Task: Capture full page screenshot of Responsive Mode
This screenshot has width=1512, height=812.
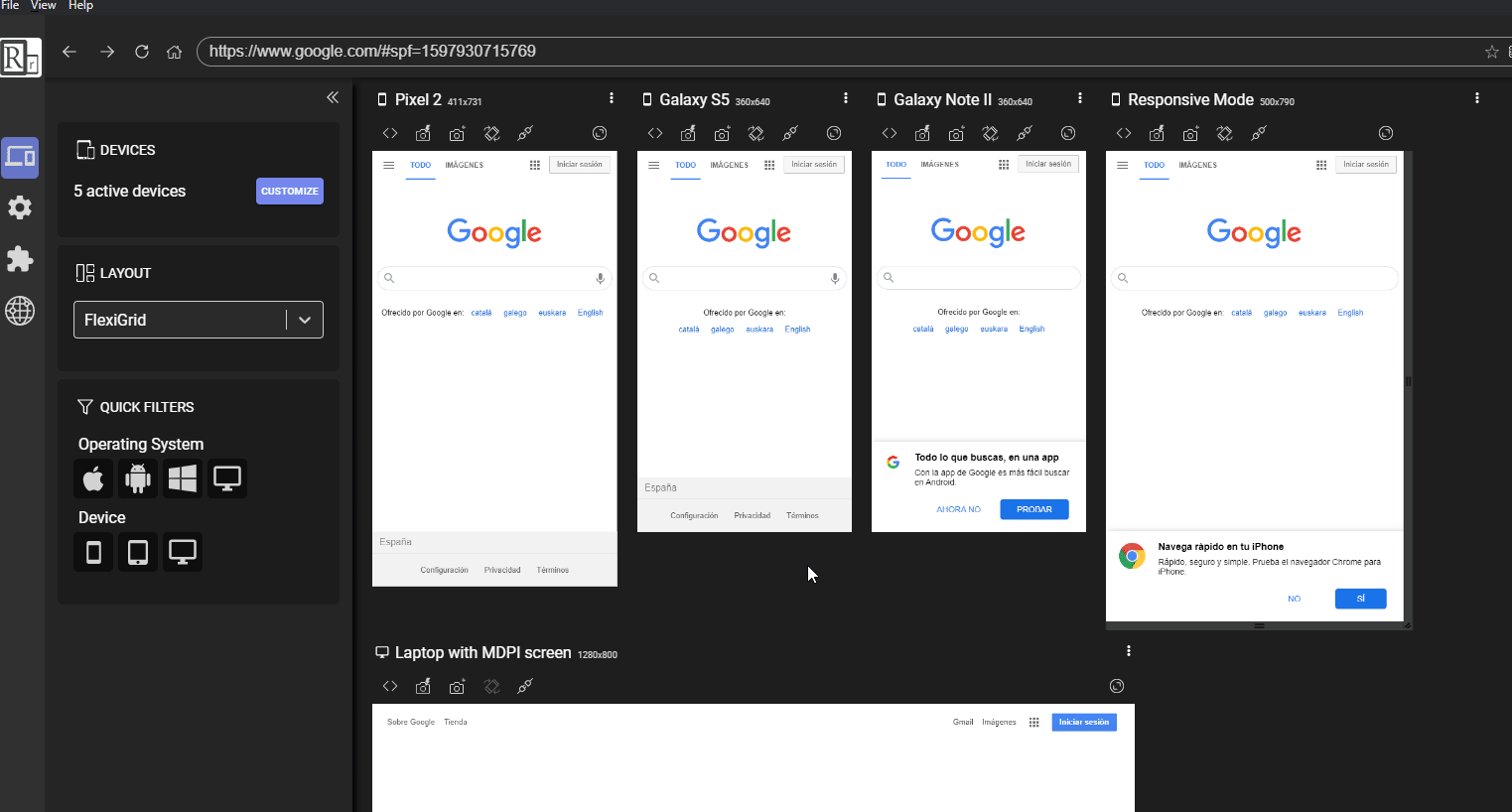Action: pos(1190,133)
